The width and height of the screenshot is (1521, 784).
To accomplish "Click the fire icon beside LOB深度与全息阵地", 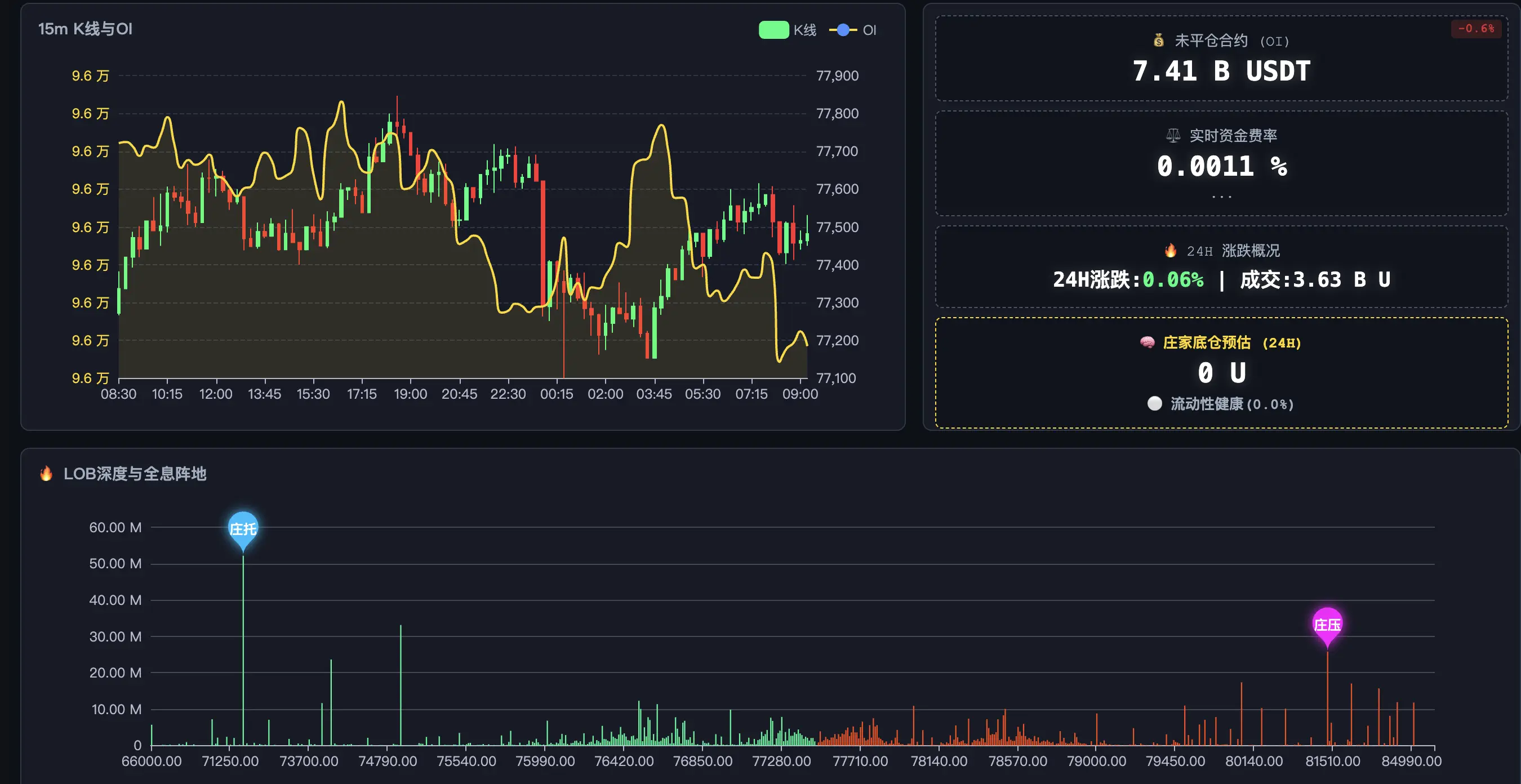I will [x=46, y=474].
